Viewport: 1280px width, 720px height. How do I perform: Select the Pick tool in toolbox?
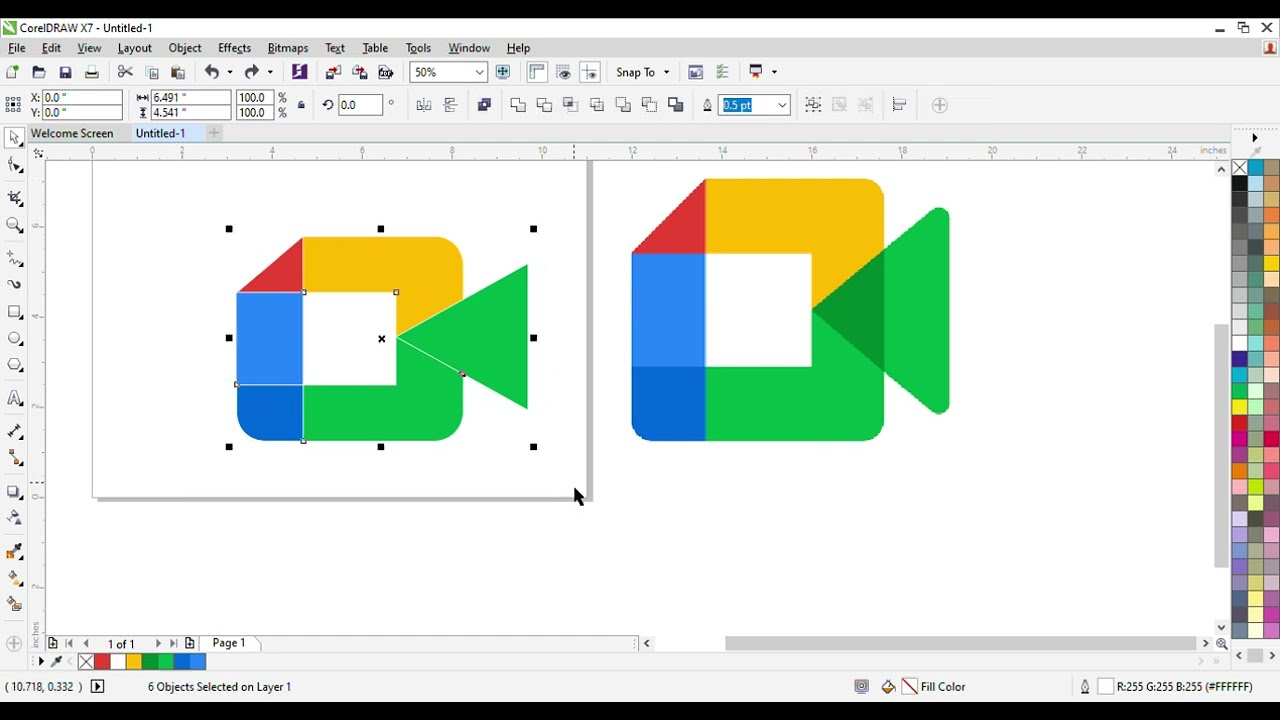(x=14, y=138)
